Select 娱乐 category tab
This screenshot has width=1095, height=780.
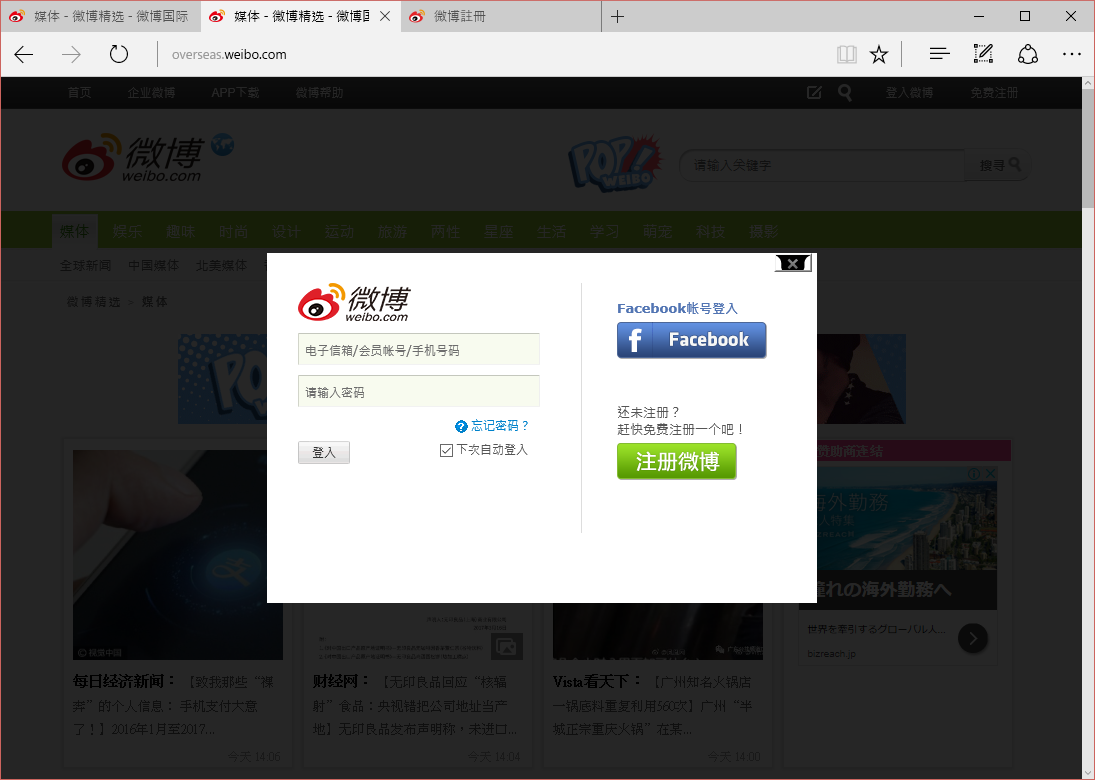point(127,231)
